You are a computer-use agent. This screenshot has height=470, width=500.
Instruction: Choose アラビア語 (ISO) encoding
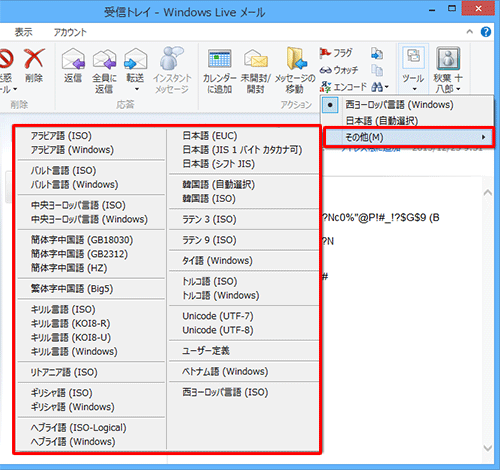tap(61, 136)
